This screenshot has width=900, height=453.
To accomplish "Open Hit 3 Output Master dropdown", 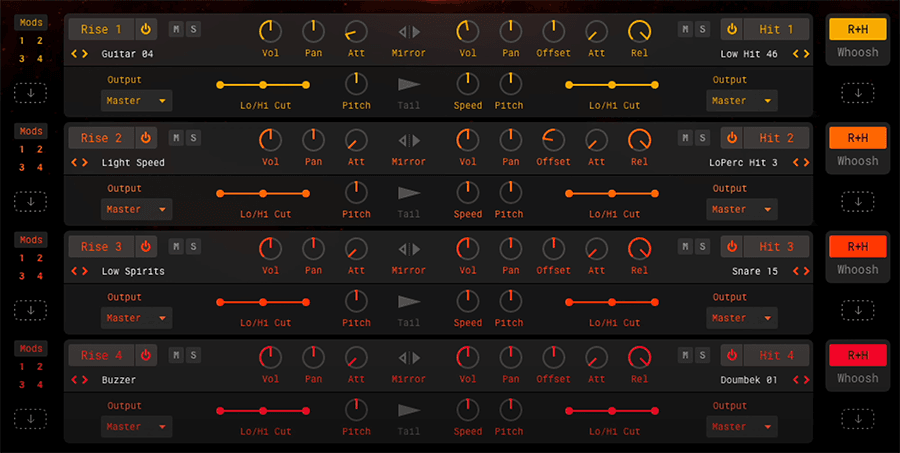I will click(x=742, y=318).
